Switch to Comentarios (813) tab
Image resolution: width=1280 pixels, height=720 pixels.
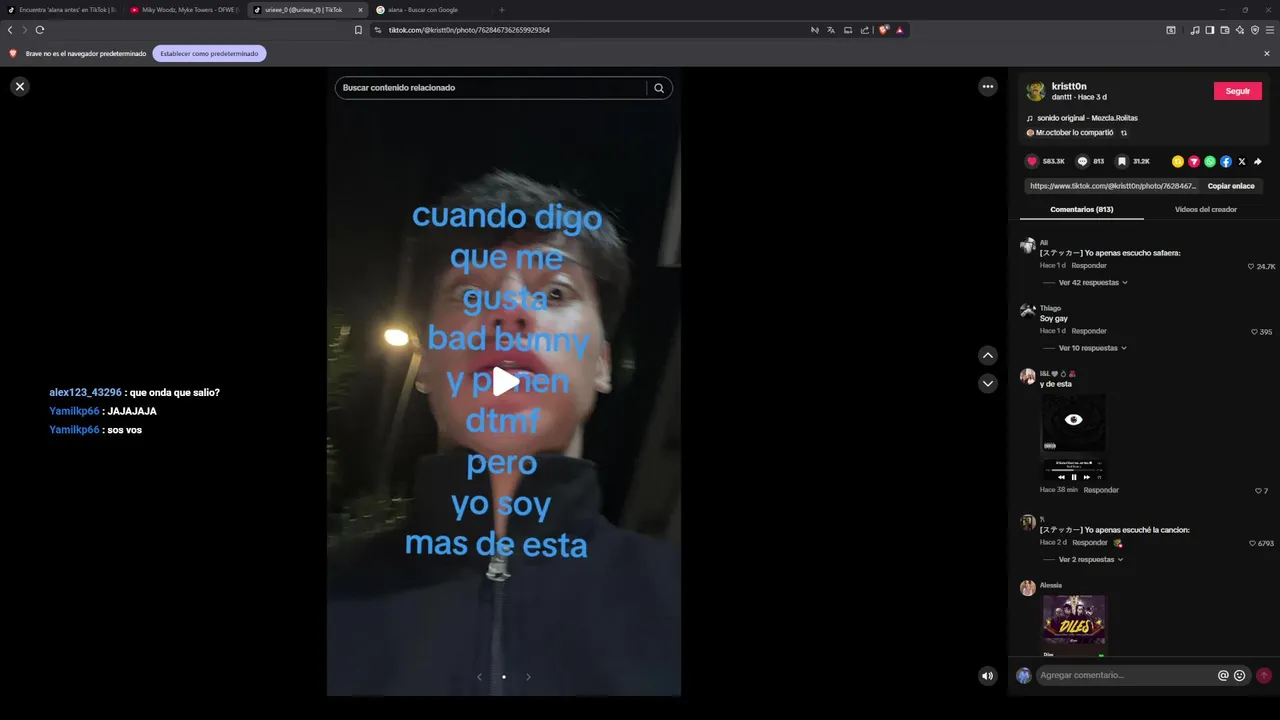1082,209
